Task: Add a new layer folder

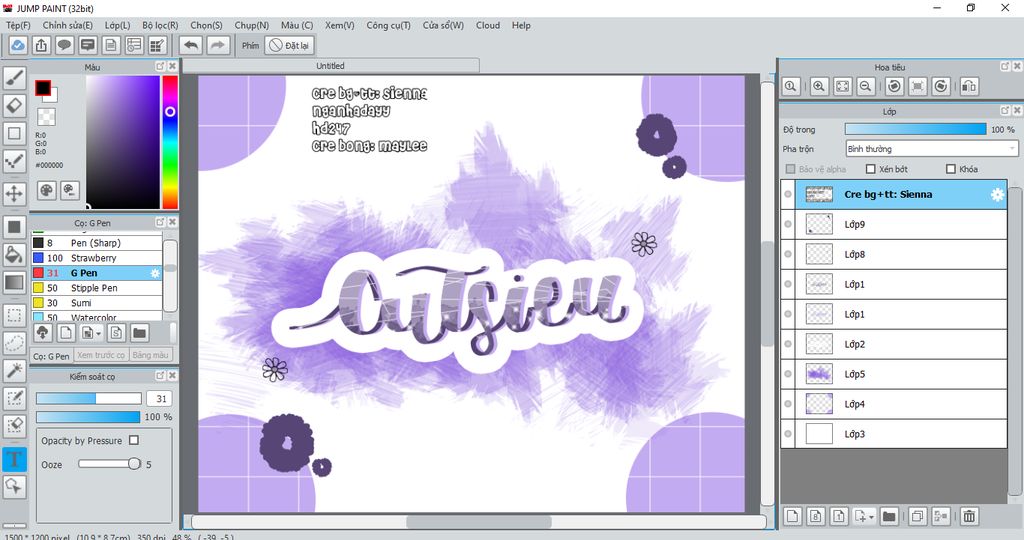Action: click(889, 516)
